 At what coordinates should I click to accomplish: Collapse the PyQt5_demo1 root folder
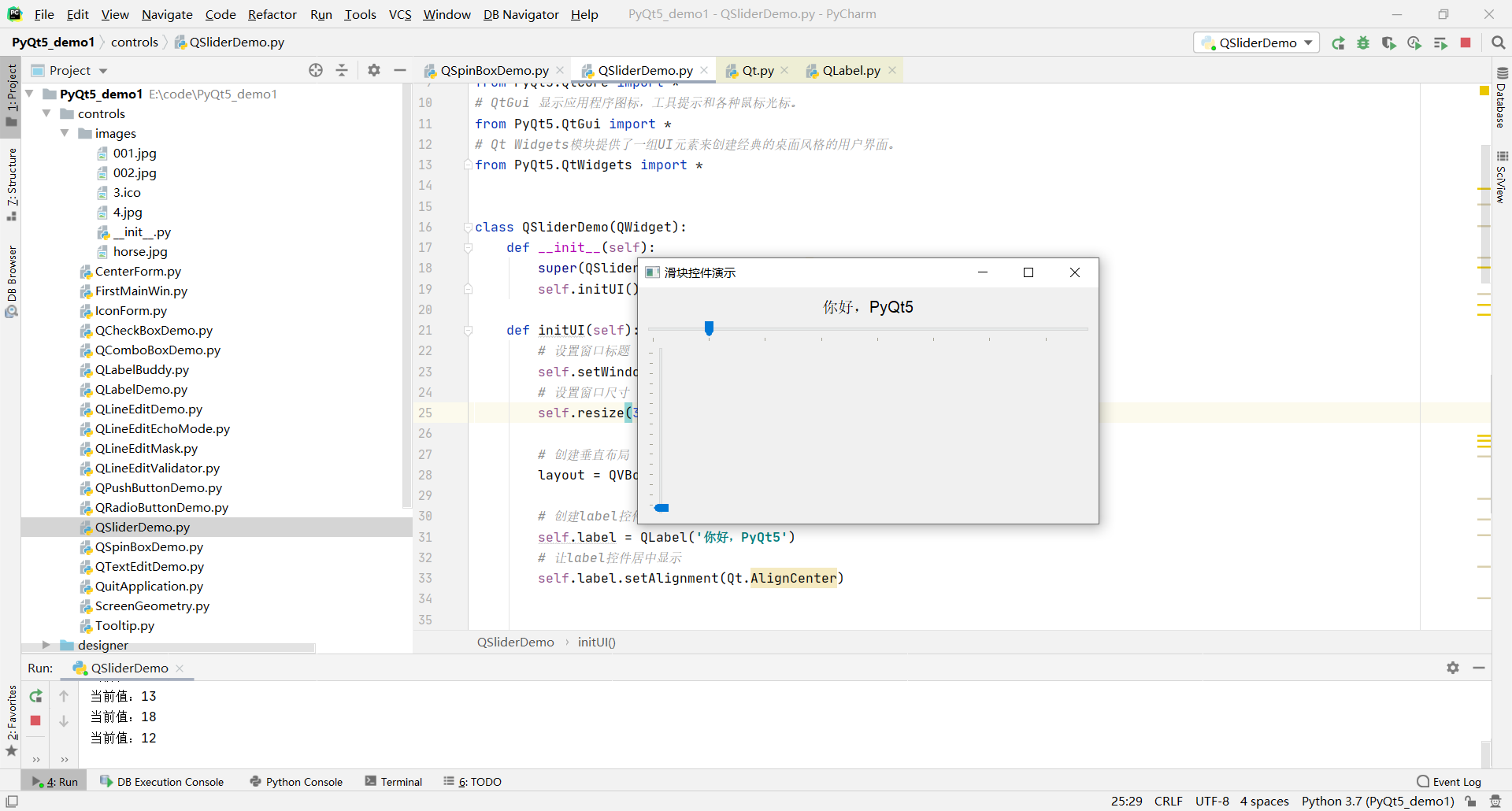[30, 94]
